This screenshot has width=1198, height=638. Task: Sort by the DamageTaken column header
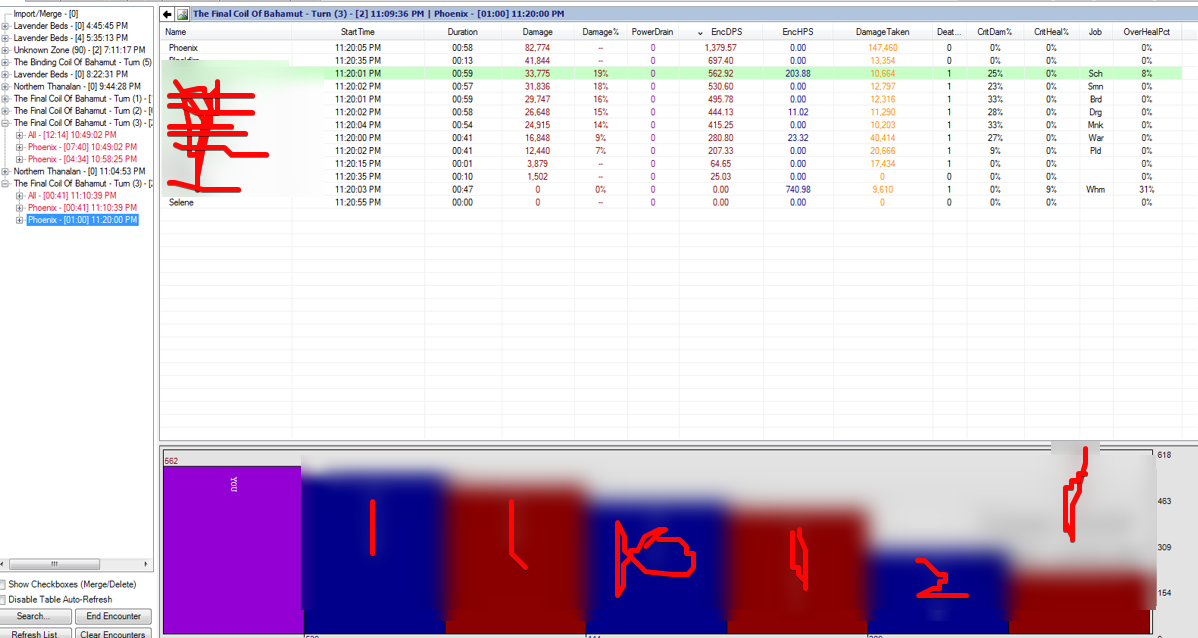(x=882, y=32)
